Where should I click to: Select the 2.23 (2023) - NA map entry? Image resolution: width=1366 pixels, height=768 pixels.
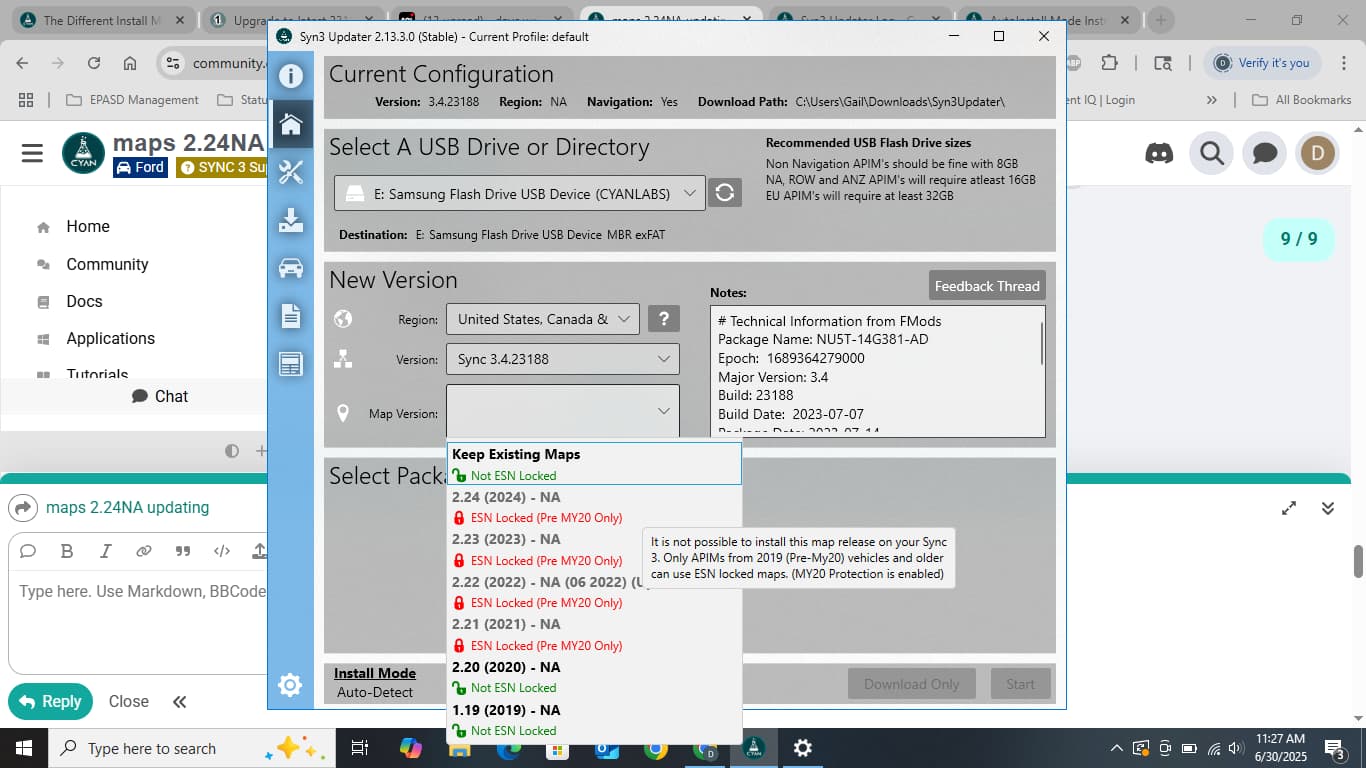[594, 549]
